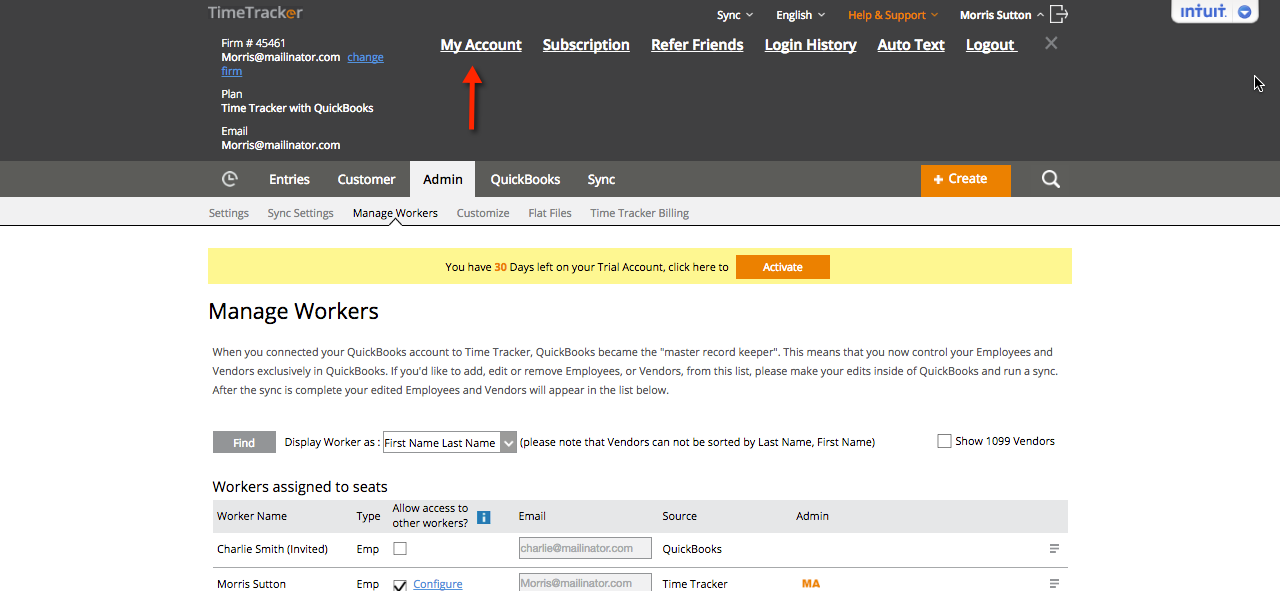Image resolution: width=1280 pixels, height=591 pixels.
Task: Click the Find button
Action: click(244, 442)
